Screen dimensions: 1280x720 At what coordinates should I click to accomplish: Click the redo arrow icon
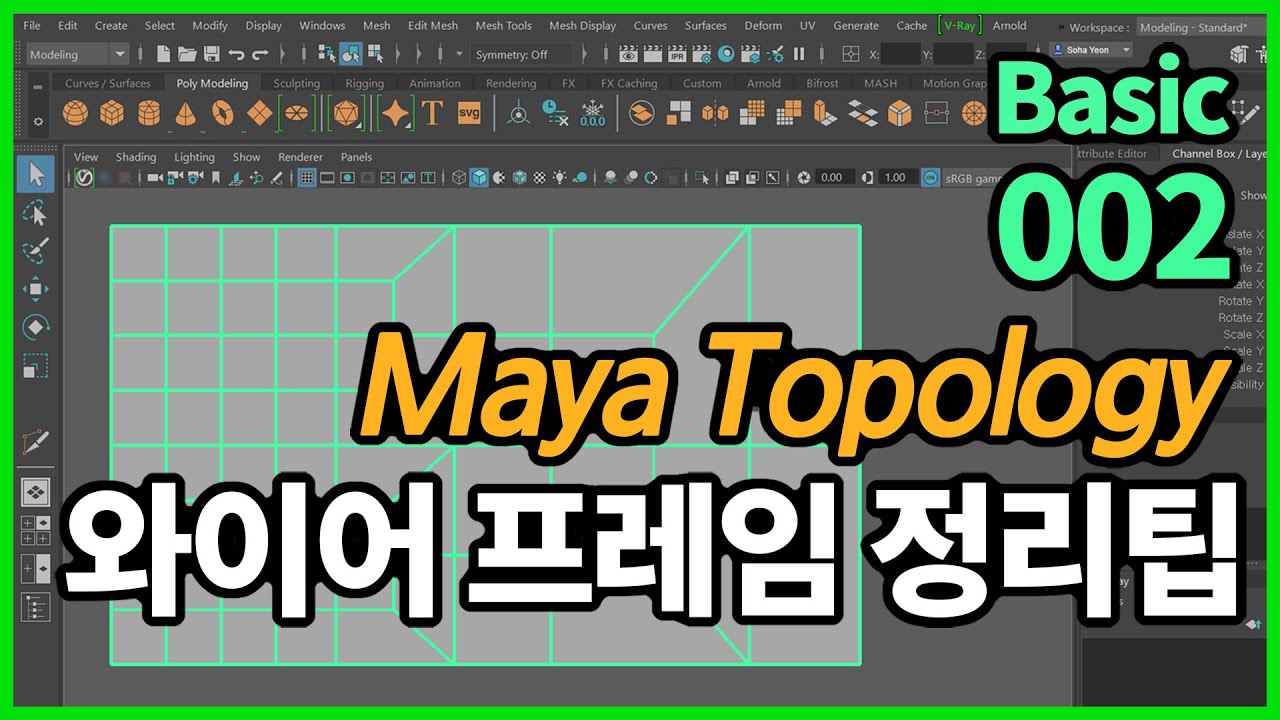(x=260, y=54)
